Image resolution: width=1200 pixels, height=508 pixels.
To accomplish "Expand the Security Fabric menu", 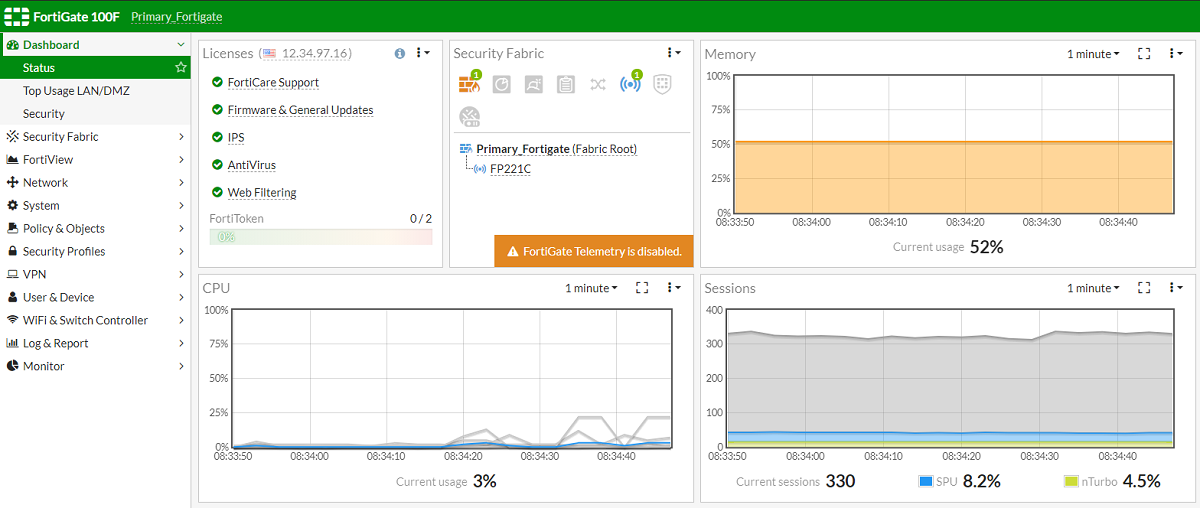I will pos(181,137).
